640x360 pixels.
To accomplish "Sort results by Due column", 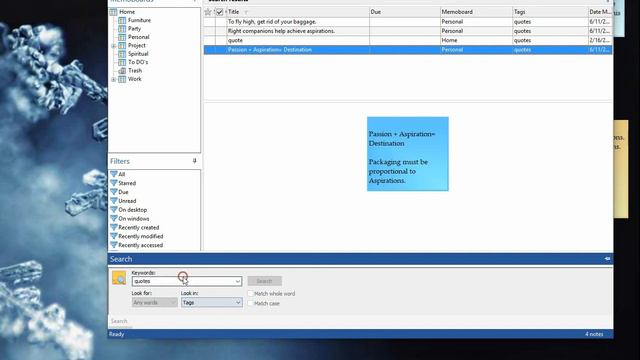I will coord(404,12).
